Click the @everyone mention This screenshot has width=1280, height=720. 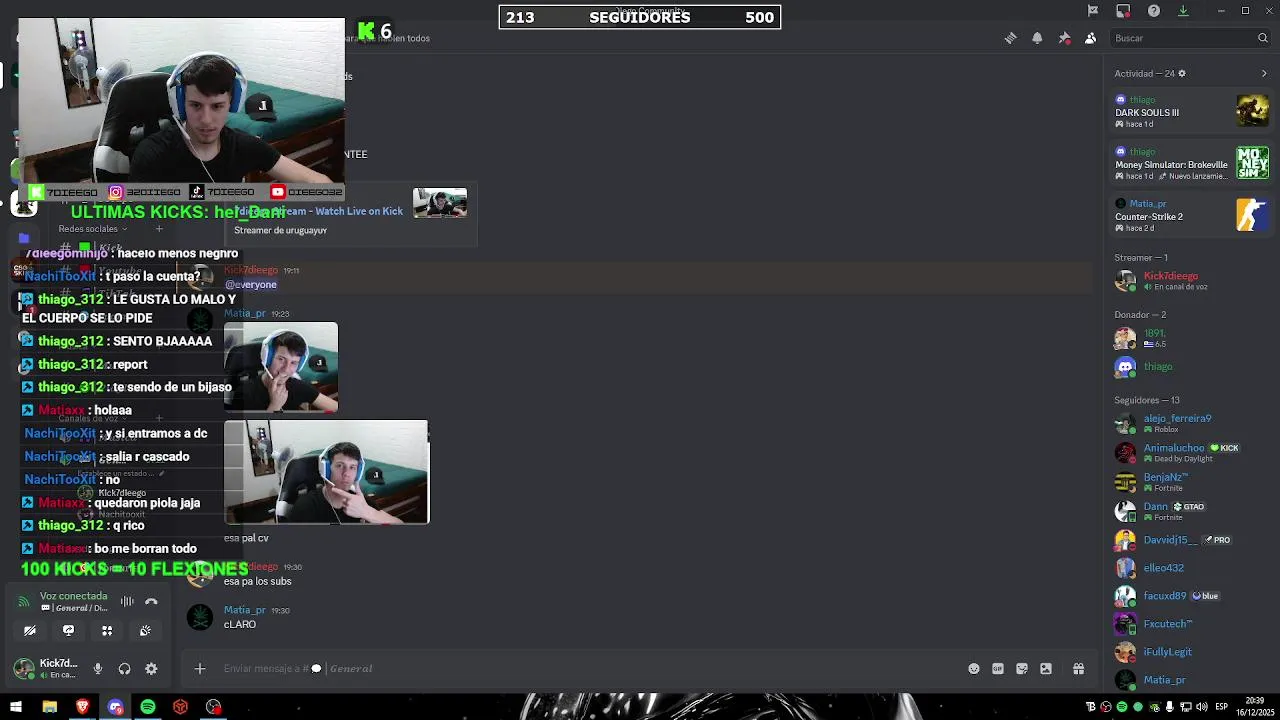(x=251, y=285)
